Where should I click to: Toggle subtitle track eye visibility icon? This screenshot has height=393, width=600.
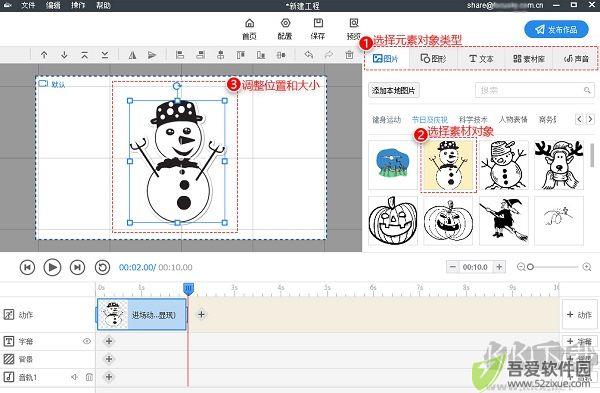pyautogui.click(x=87, y=341)
